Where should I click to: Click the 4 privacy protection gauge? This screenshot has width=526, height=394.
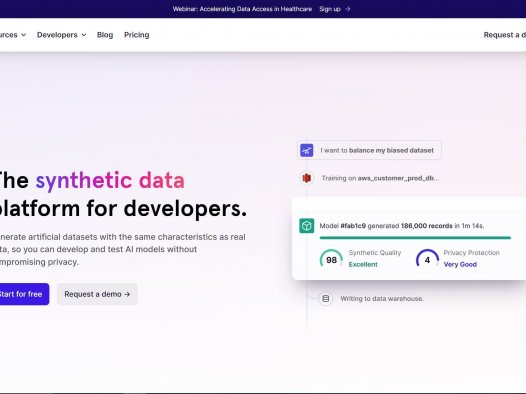427,259
